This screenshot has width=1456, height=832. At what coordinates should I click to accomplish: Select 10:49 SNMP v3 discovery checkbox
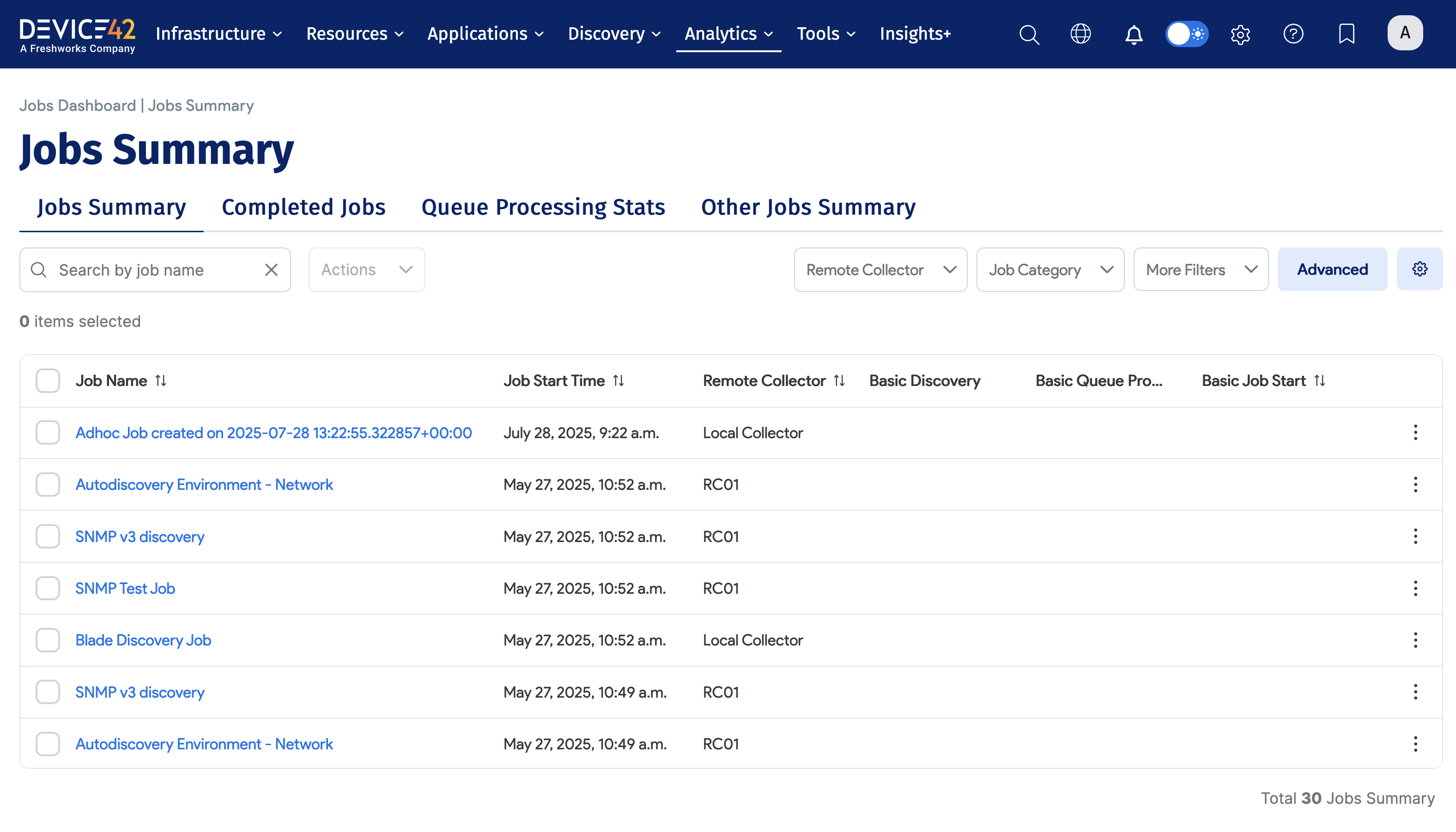pyautogui.click(x=48, y=692)
